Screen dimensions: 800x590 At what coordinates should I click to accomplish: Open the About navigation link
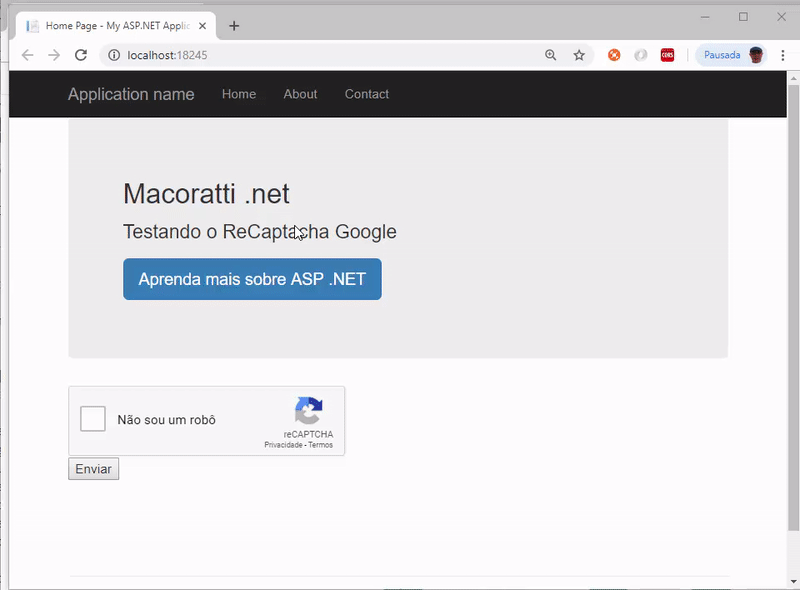click(301, 94)
